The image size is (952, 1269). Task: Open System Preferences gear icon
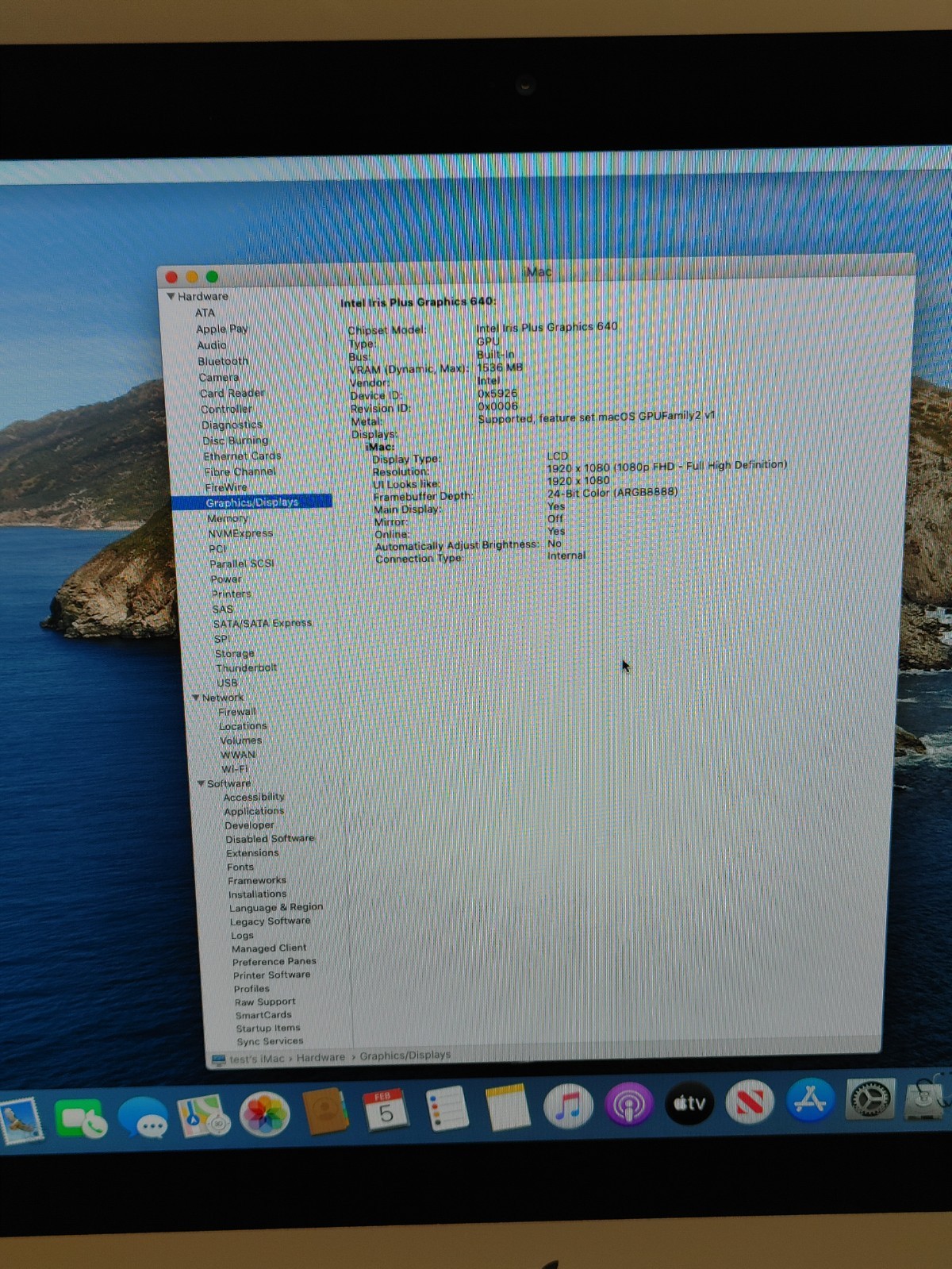click(870, 1099)
